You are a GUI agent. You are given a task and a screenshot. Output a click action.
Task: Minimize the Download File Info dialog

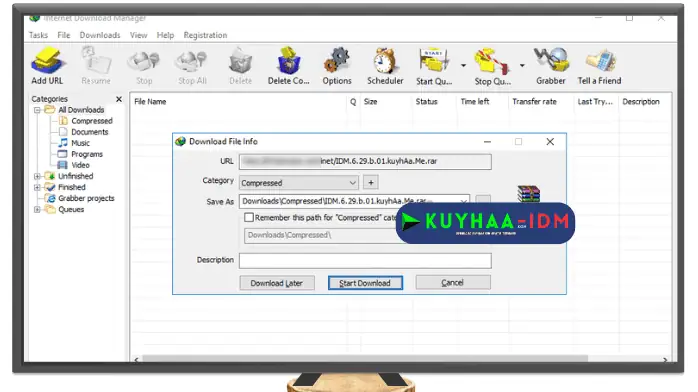(487, 141)
